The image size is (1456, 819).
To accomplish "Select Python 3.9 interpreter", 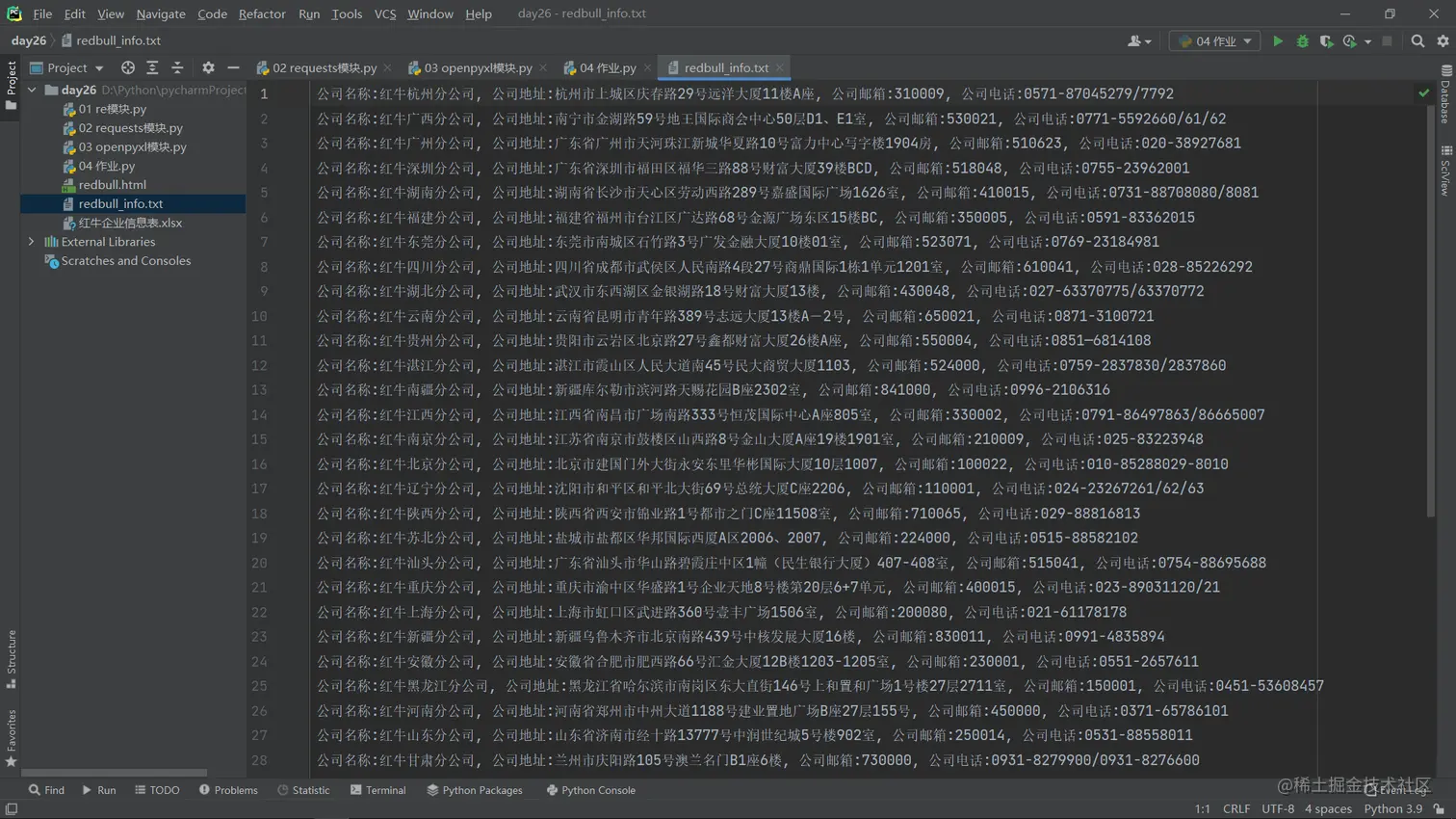I will coord(1392,809).
